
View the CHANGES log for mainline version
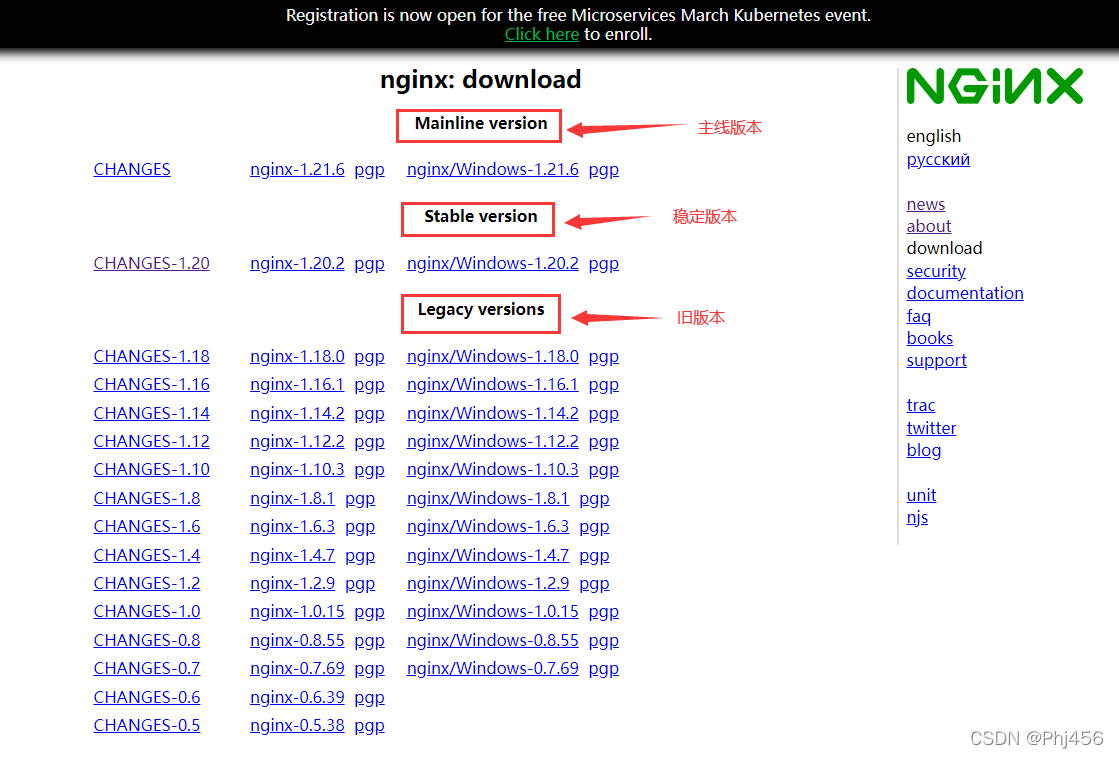pos(131,169)
